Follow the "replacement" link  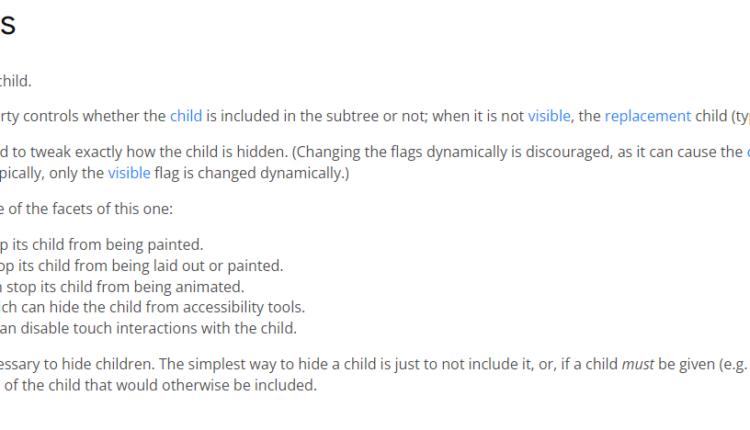[647, 115]
